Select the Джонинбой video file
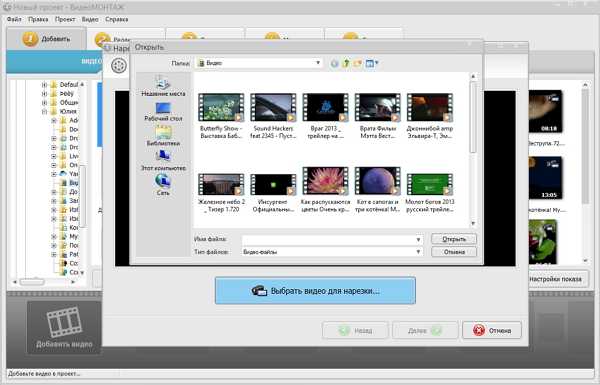 click(430, 116)
